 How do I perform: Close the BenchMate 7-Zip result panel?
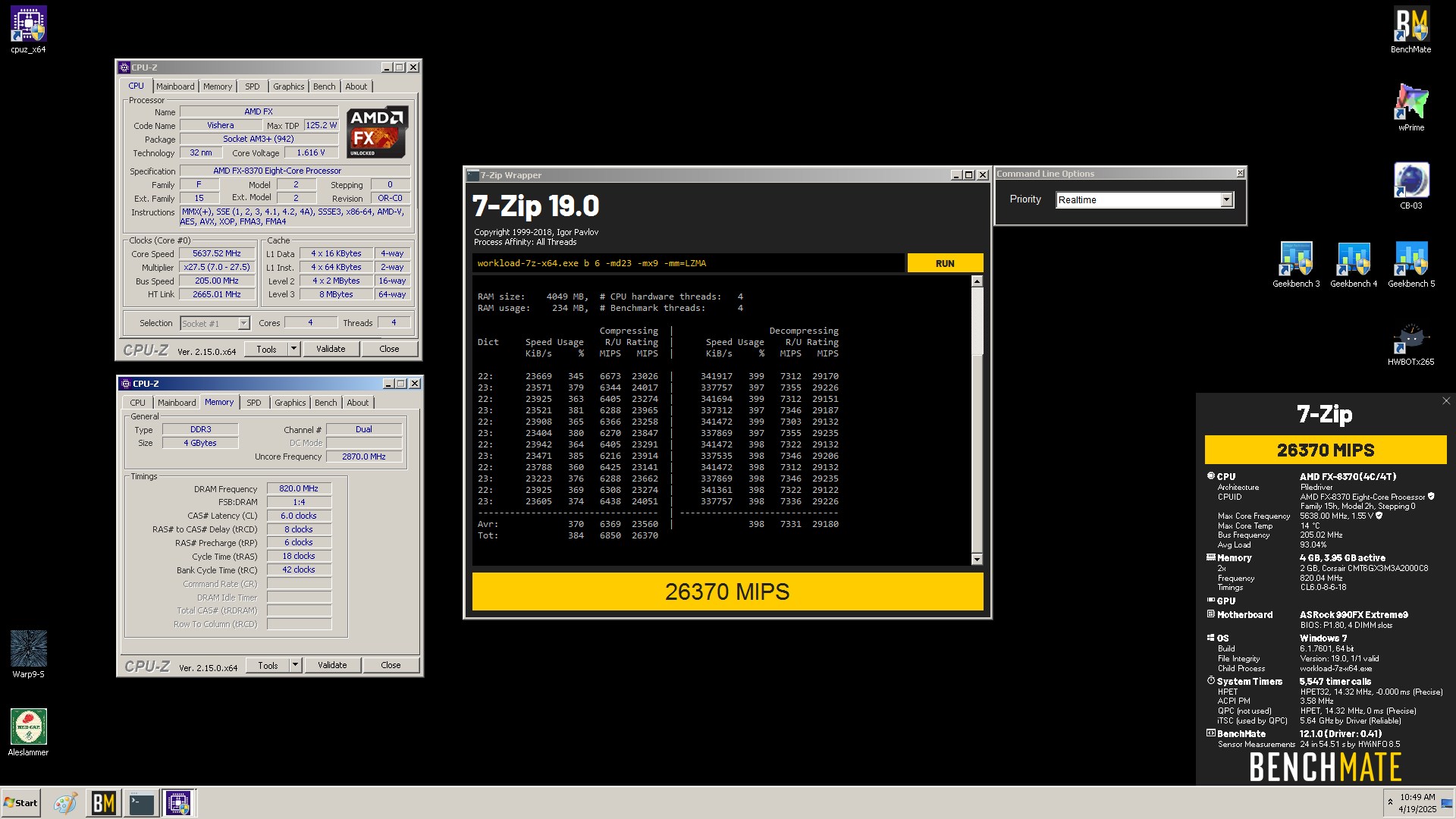click(x=1445, y=401)
